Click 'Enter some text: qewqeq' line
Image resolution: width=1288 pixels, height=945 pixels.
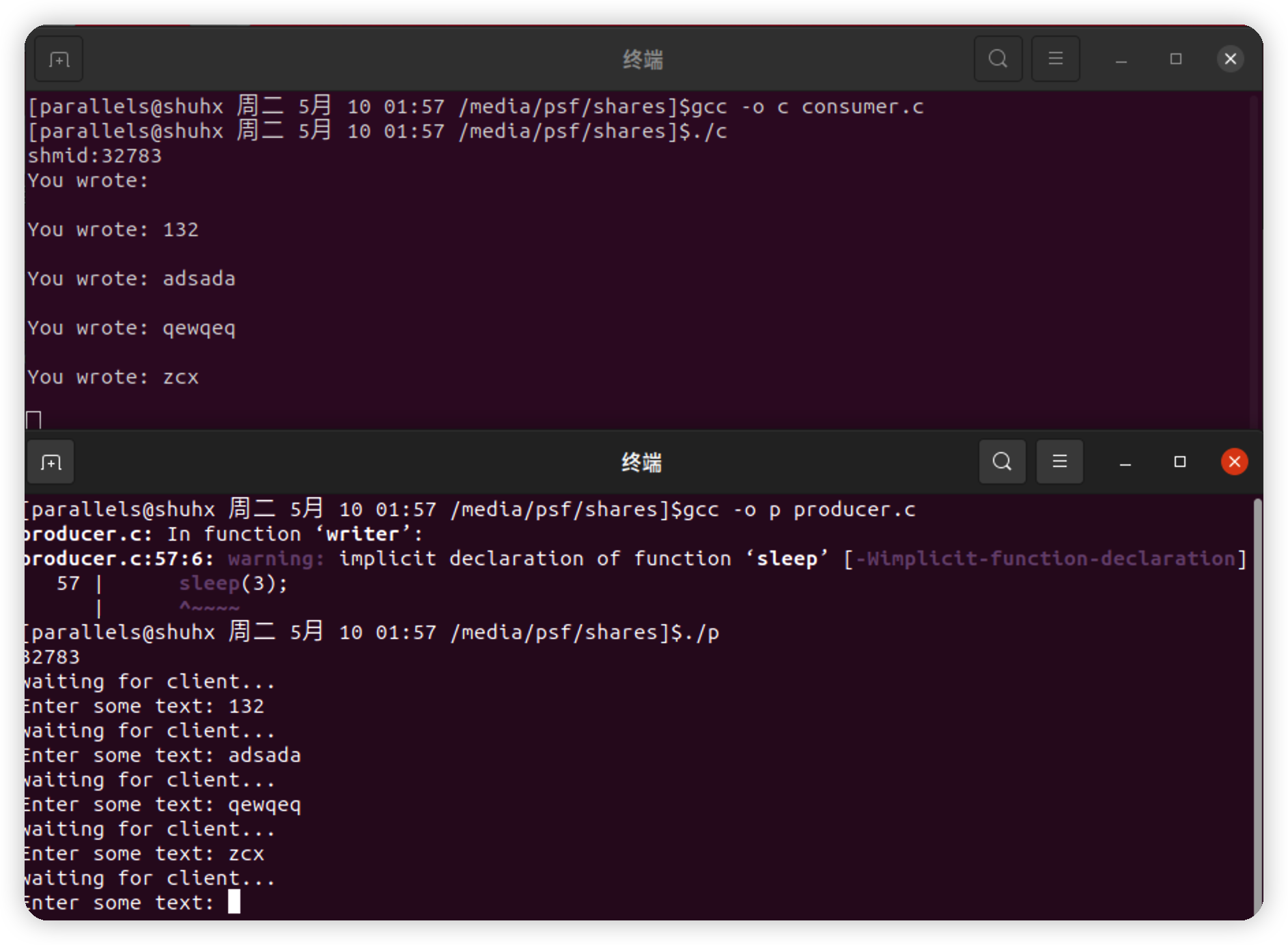tap(163, 805)
